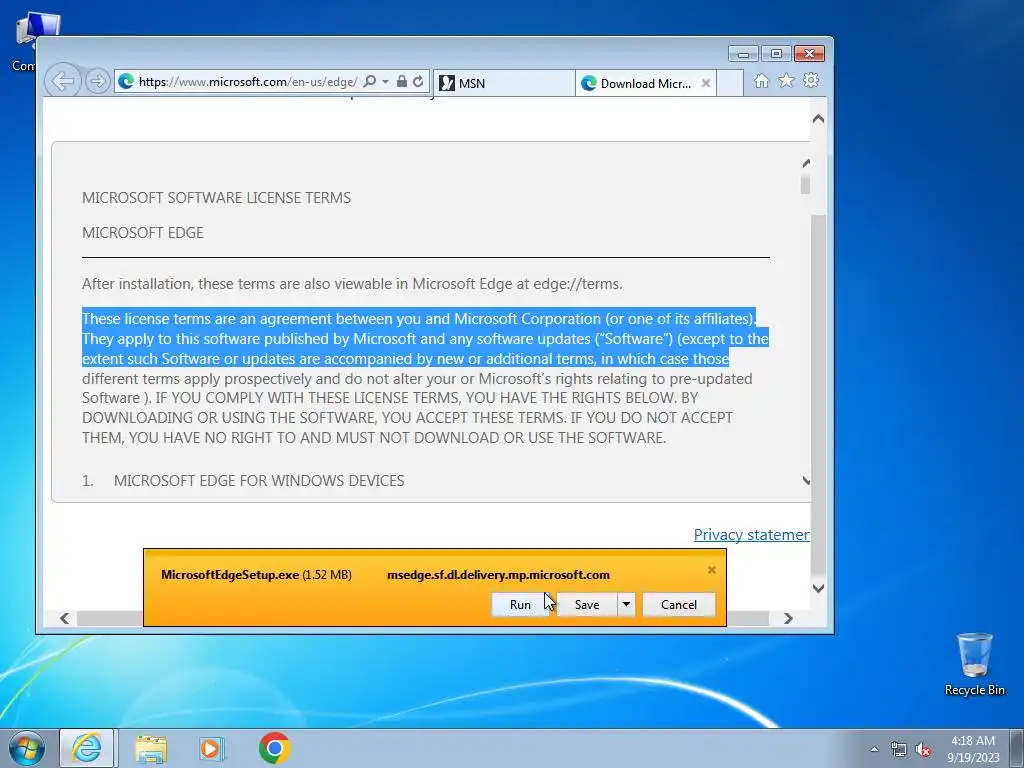Click Internet Explorer on the taskbar
The height and width of the screenshot is (768, 1024).
tap(87, 748)
